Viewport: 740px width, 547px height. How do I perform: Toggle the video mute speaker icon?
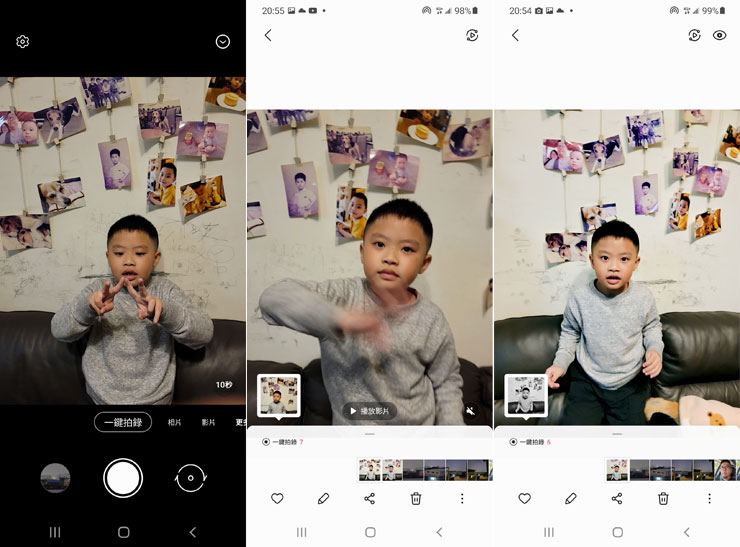point(470,411)
